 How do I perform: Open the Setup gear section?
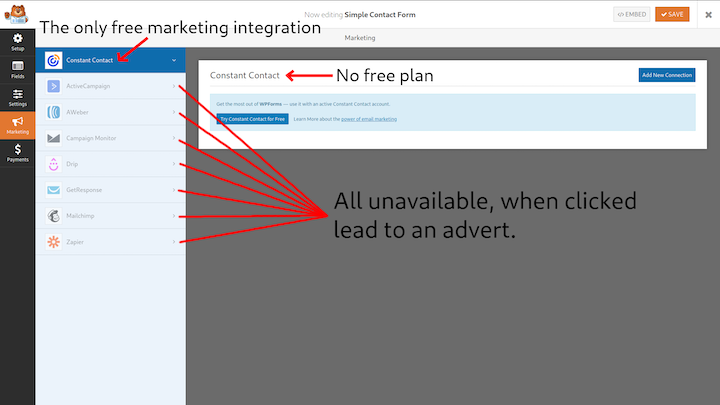[x=17, y=42]
